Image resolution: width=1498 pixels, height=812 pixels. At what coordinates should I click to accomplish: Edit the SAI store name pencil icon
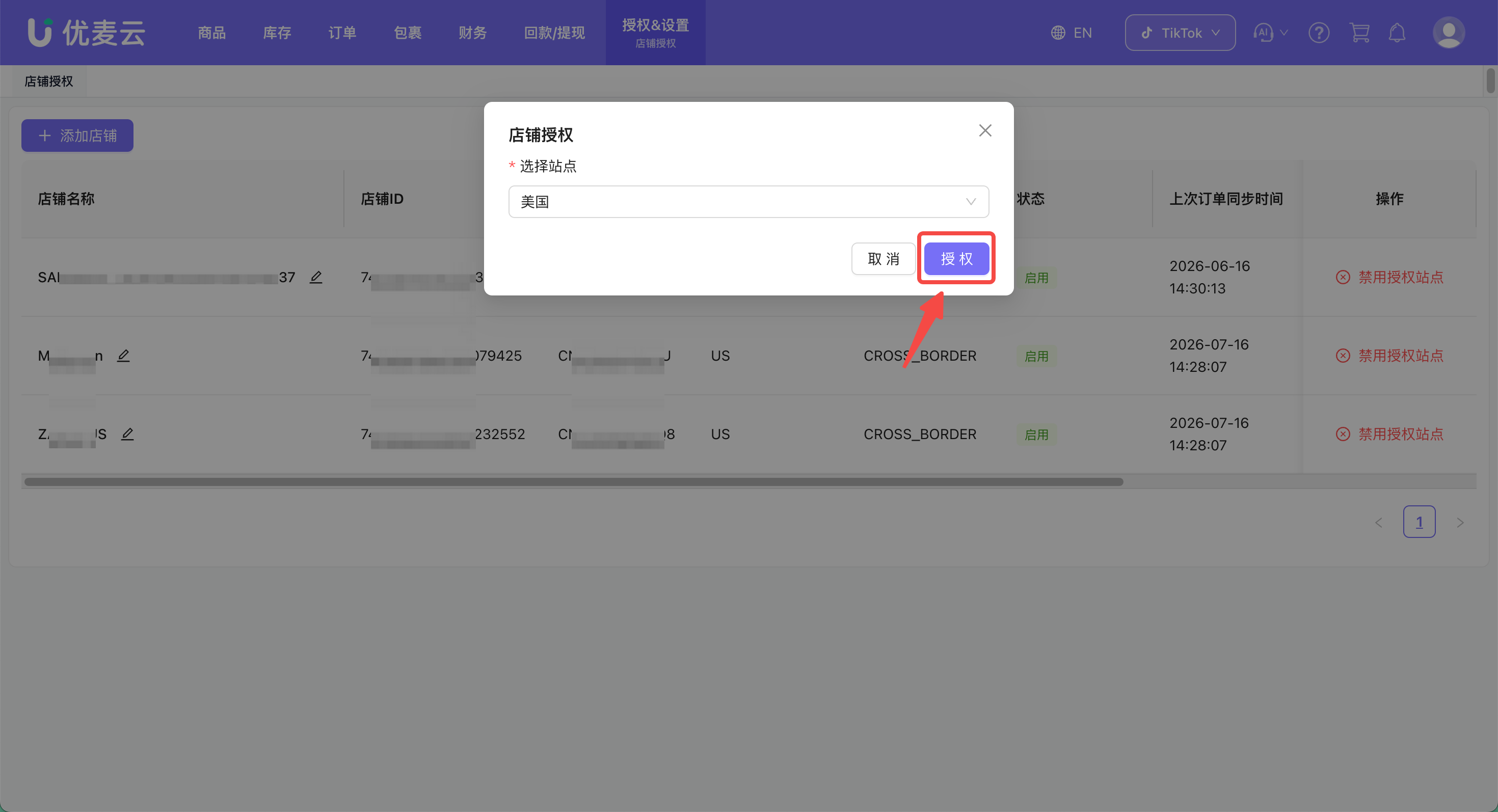[316, 277]
